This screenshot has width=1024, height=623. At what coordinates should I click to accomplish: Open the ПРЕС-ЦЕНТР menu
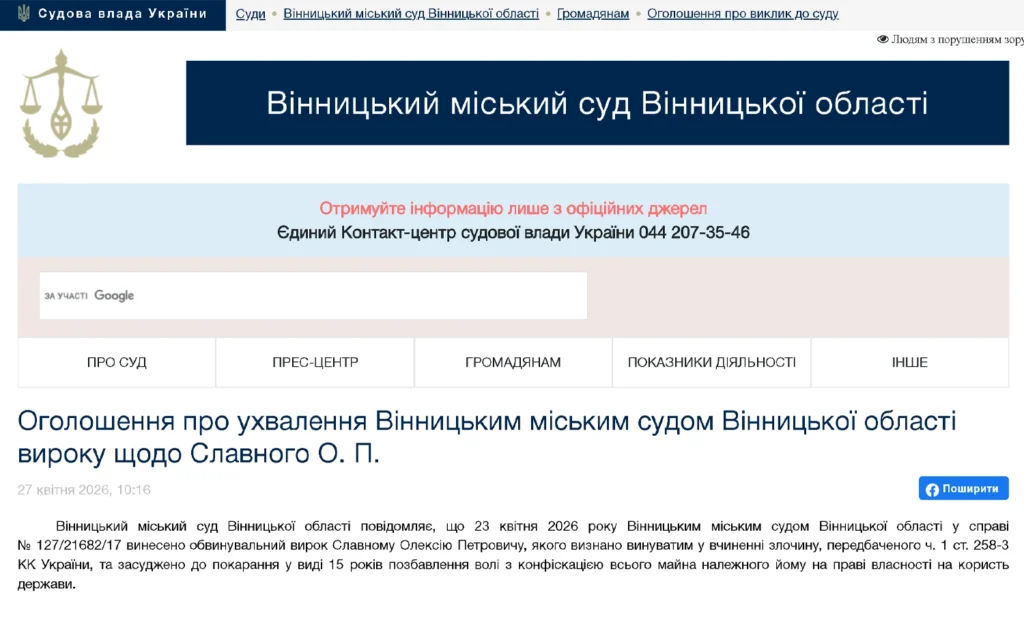click(x=315, y=362)
